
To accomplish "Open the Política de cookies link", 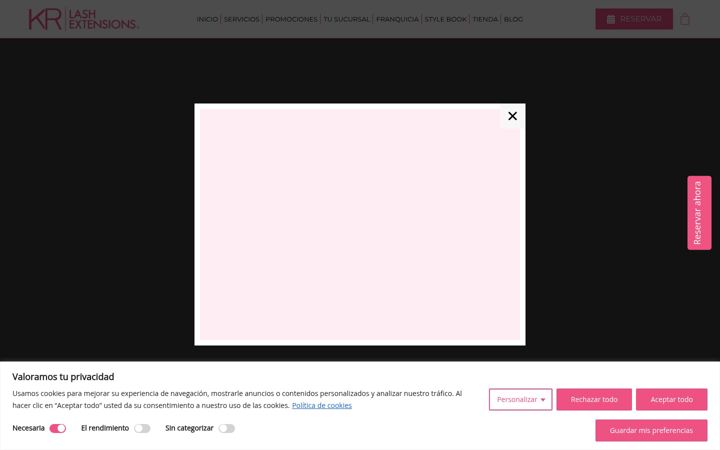I will click(321, 405).
